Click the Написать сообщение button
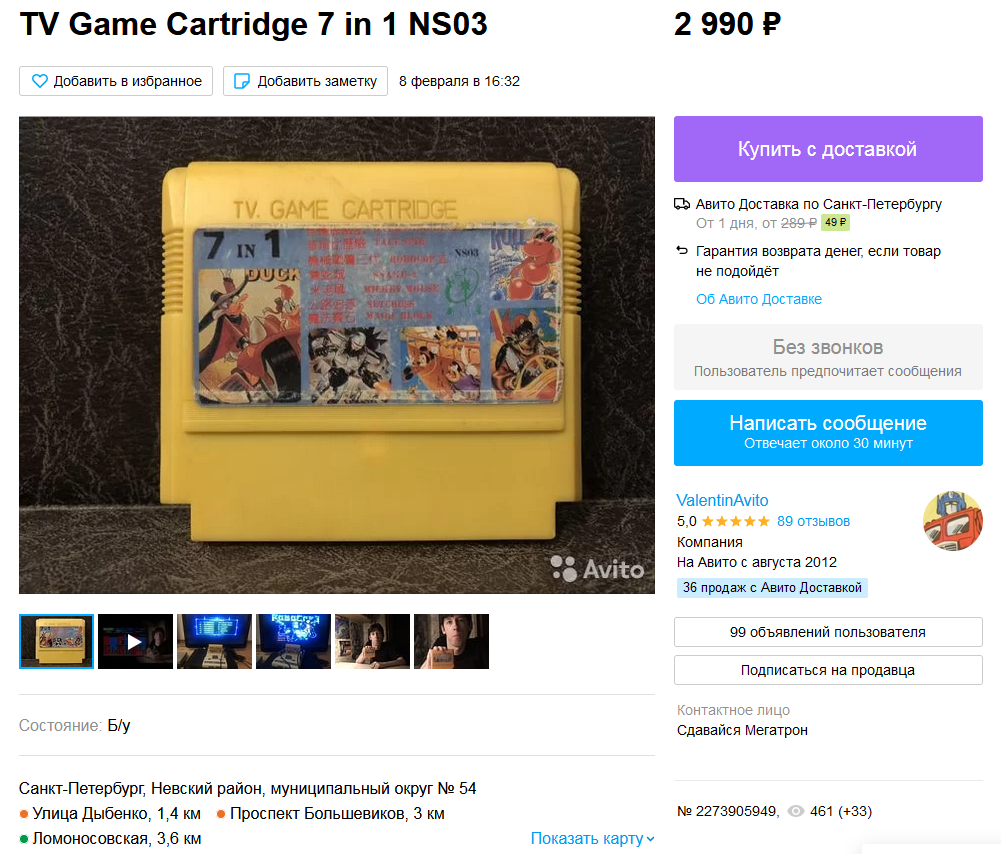Viewport: 1001px width, 854px height. click(x=828, y=433)
